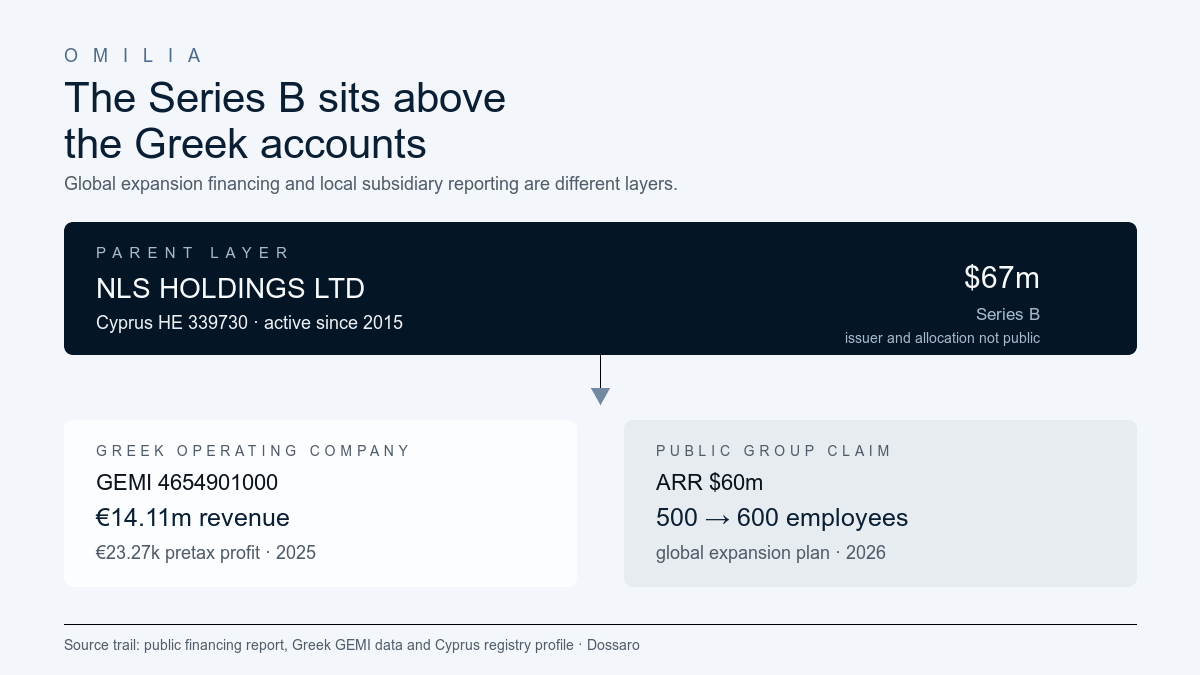Select the 500 → 600 employees line
The width and height of the screenshot is (1200, 675).
(x=782, y=518)
